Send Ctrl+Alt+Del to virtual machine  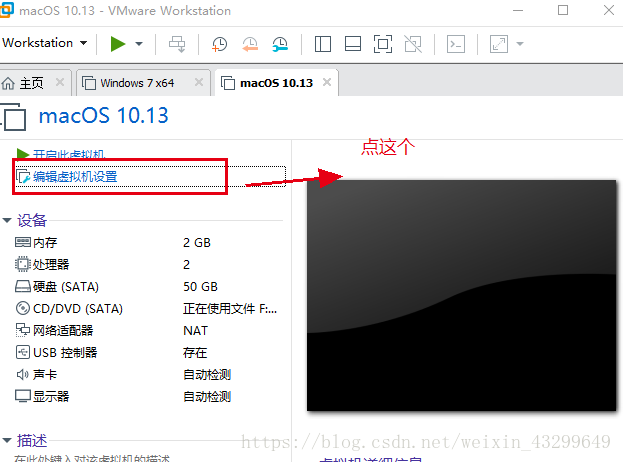click(x=177, y=44)
